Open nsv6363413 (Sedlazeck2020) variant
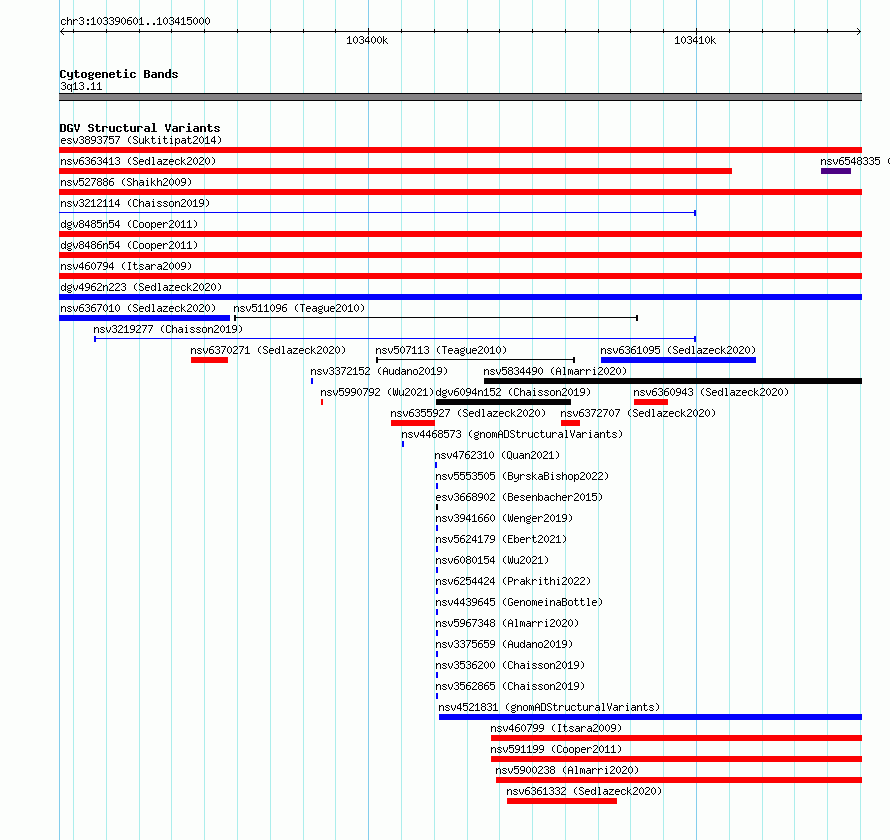The height and width of the screenshot is (840, 890). 138,161
